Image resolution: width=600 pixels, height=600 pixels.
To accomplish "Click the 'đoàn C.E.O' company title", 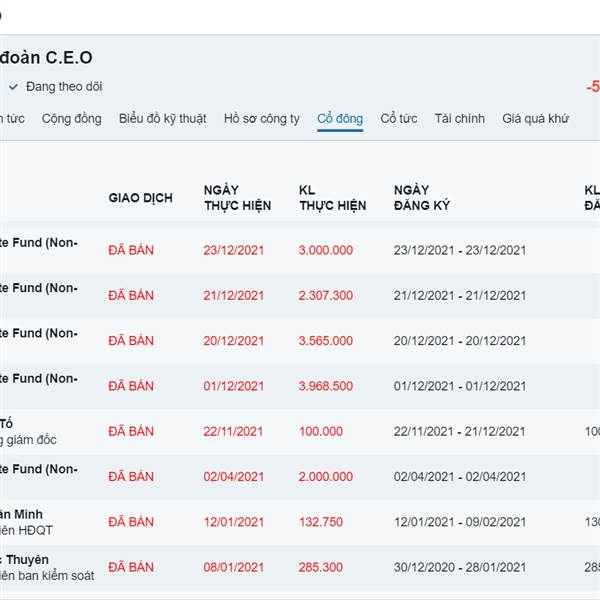I will pos(46,57).
